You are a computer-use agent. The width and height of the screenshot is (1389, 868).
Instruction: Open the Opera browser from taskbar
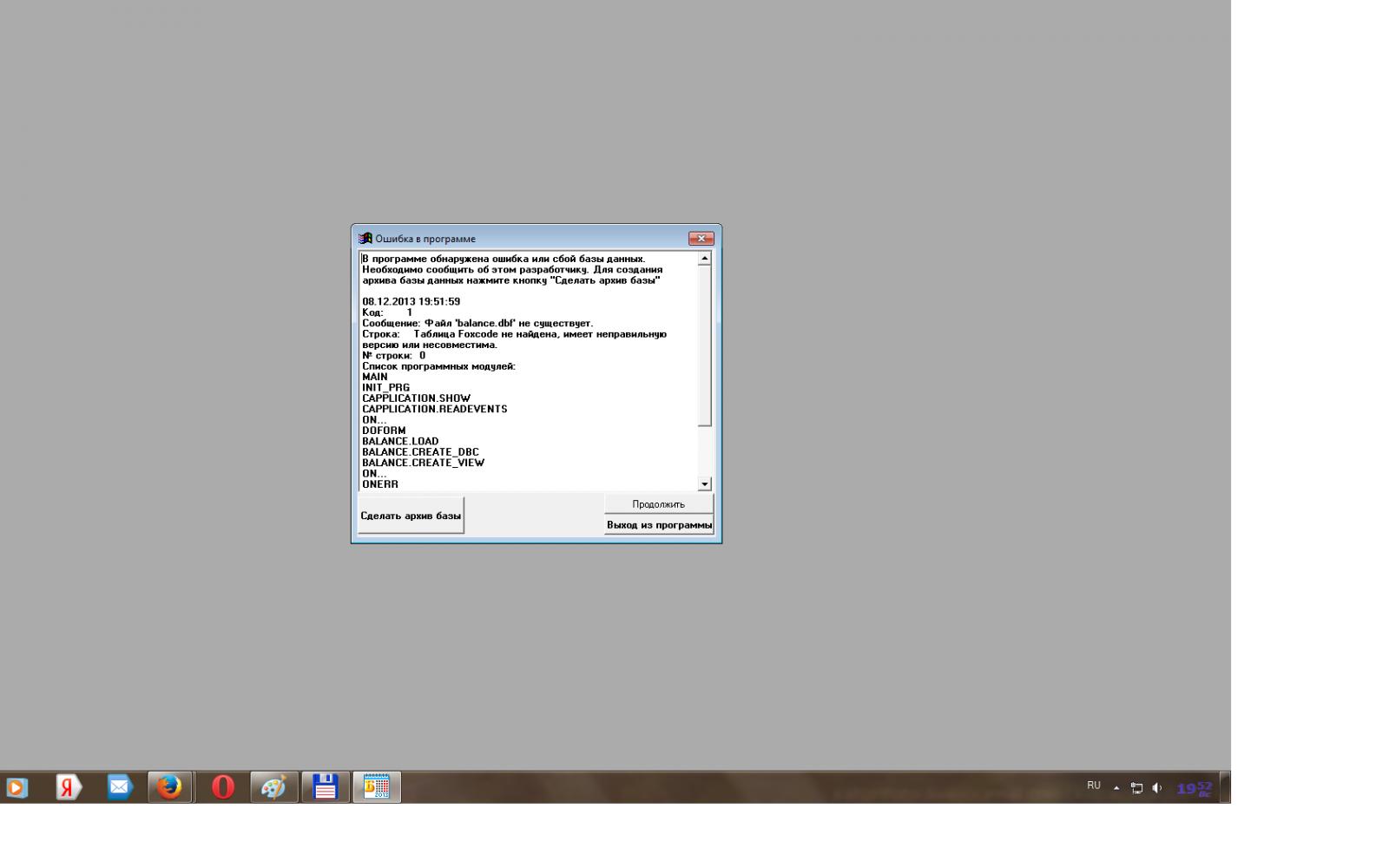click(x=223, y=787)
